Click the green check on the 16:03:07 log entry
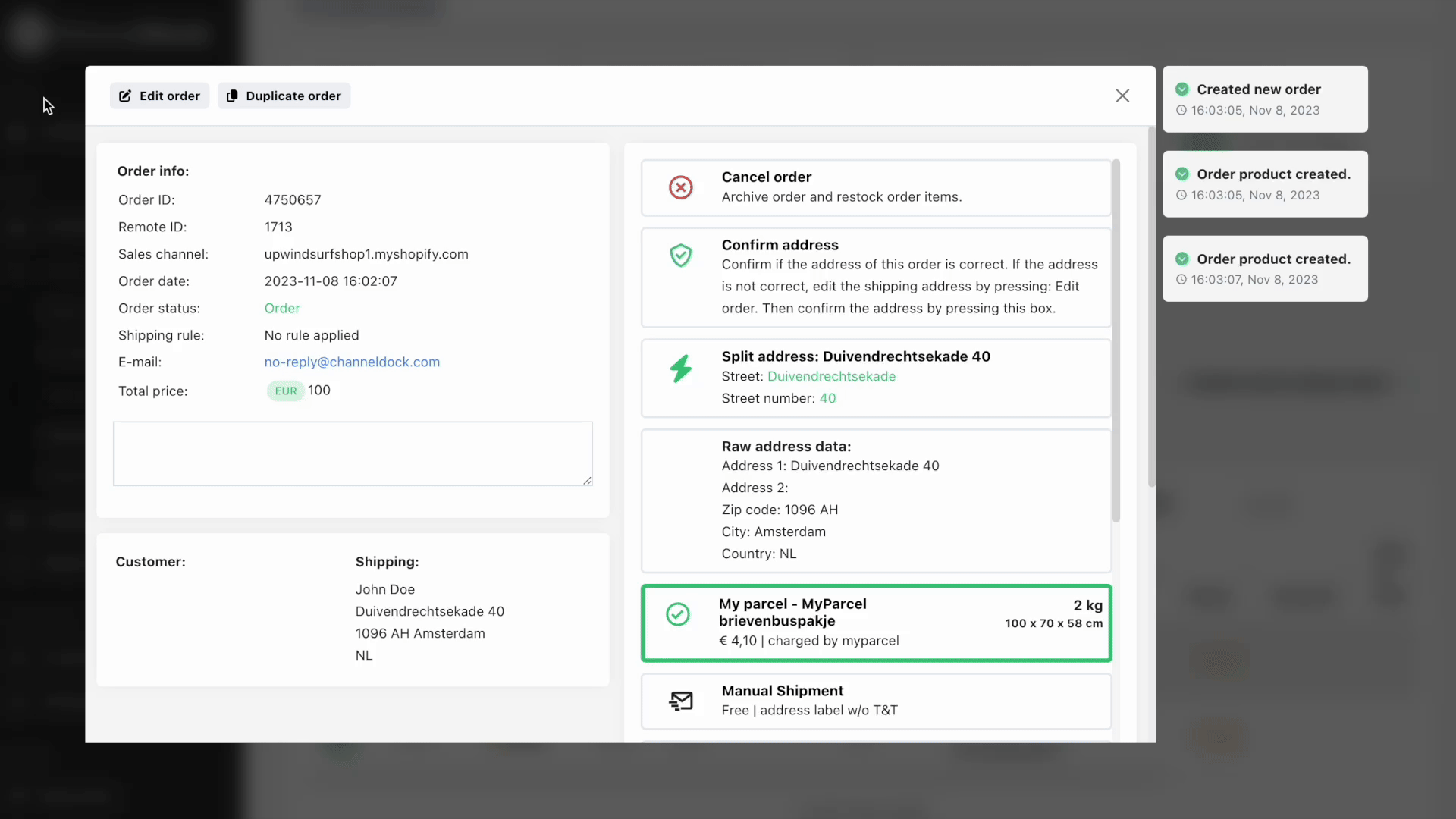This screenshot has height=819, width=1456. point(1181,259)
